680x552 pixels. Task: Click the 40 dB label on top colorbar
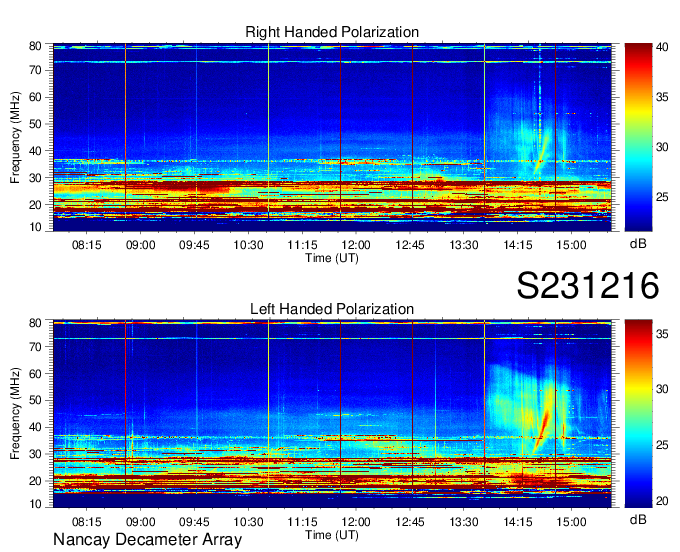[662, 47]
